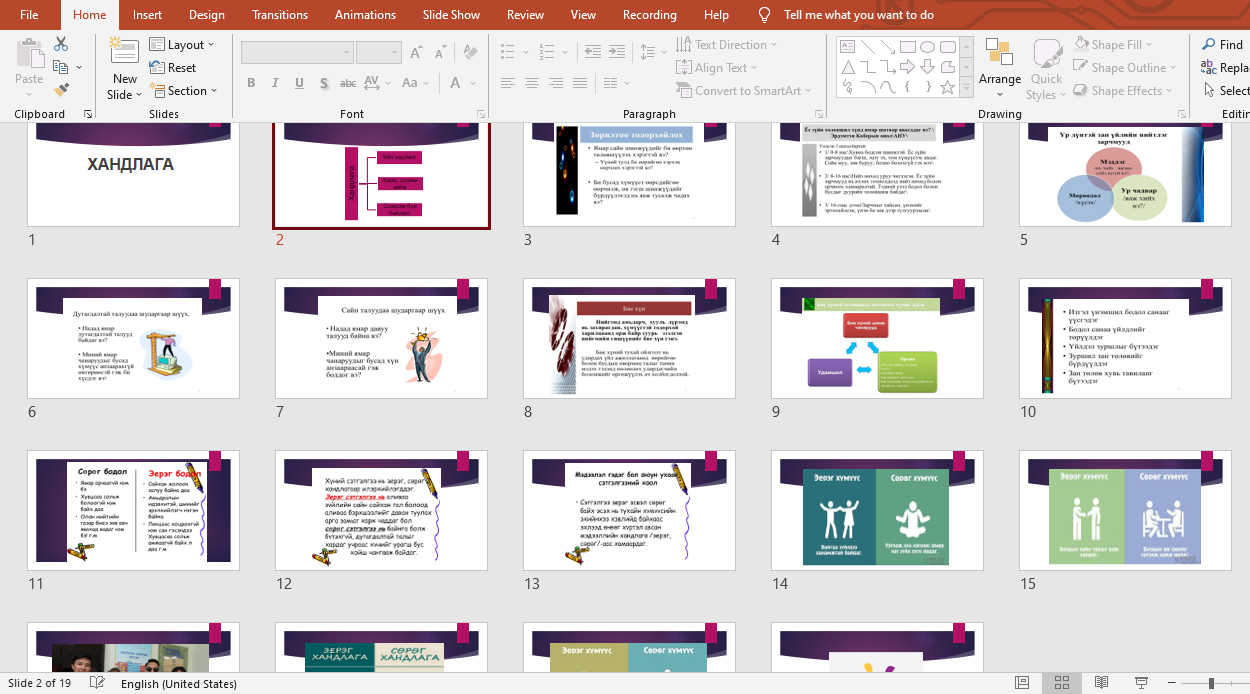Click Decrease Font Size icon
Image resolution: width=1250 pixels, height=694 pixels.
point(439,53)
